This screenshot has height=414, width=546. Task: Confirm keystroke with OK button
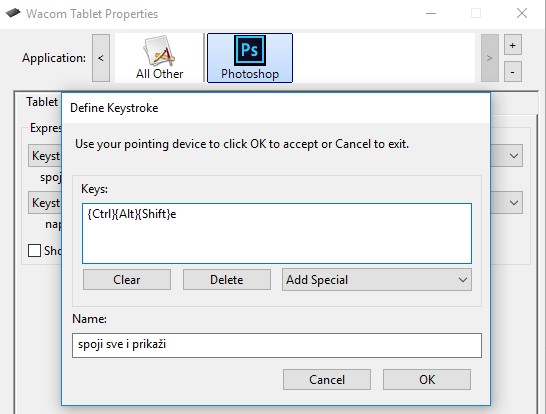pyautogui.click(x=427, y=380)
